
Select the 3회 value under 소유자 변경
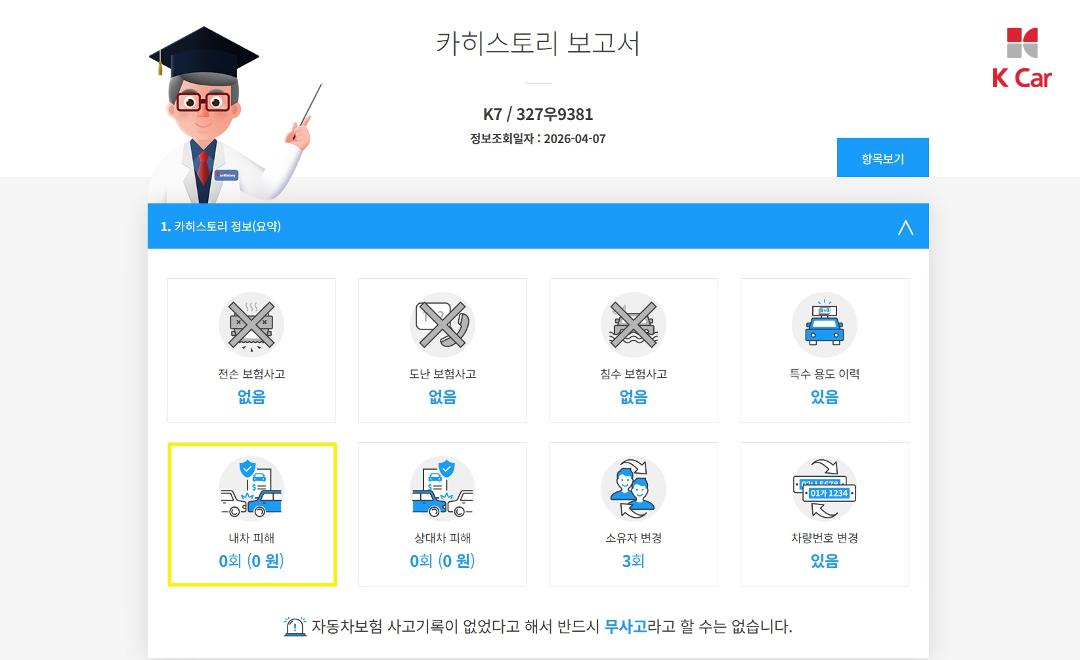(634, 561)
